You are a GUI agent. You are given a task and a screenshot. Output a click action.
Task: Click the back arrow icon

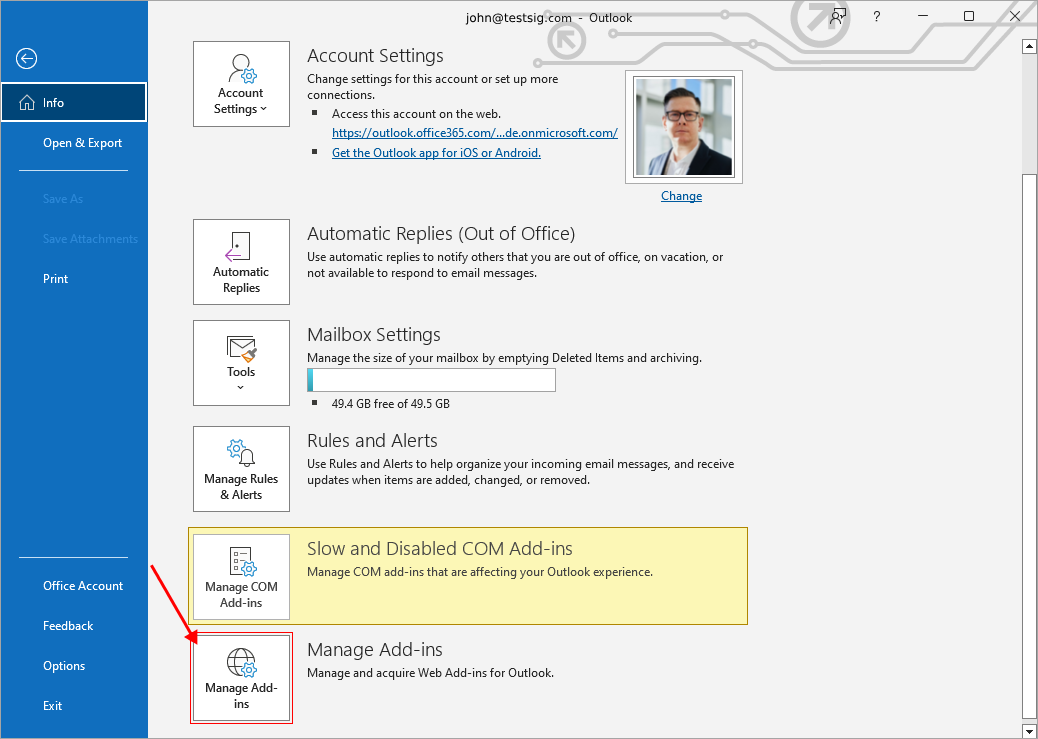26,59
